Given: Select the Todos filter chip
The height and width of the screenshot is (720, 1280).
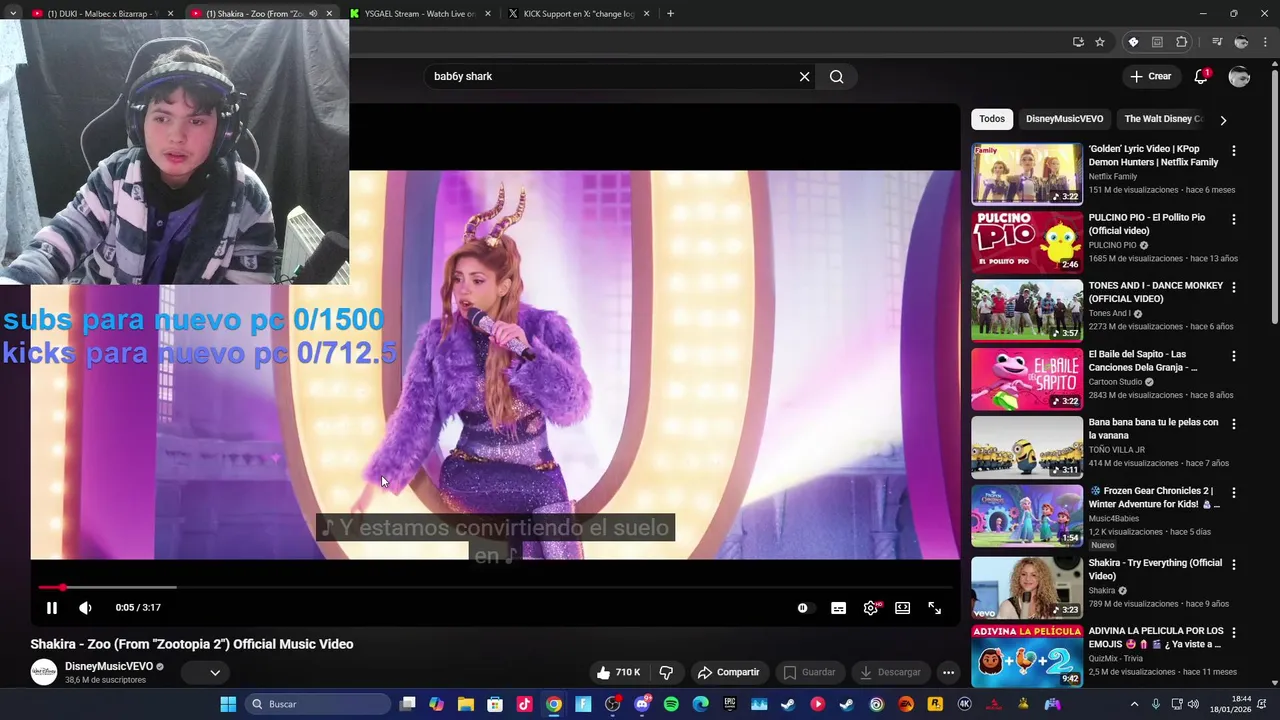Looking at the screenshot, I should (992, 119).
